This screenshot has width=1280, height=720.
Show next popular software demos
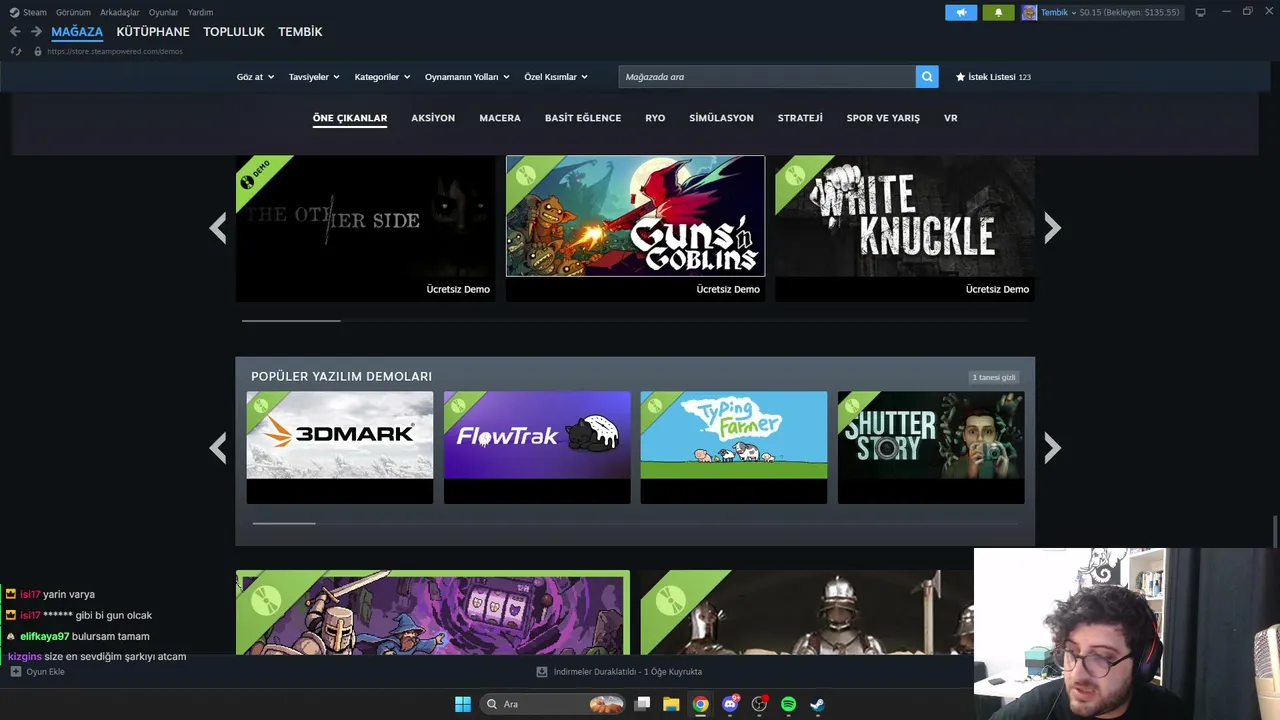(1052, 447)
